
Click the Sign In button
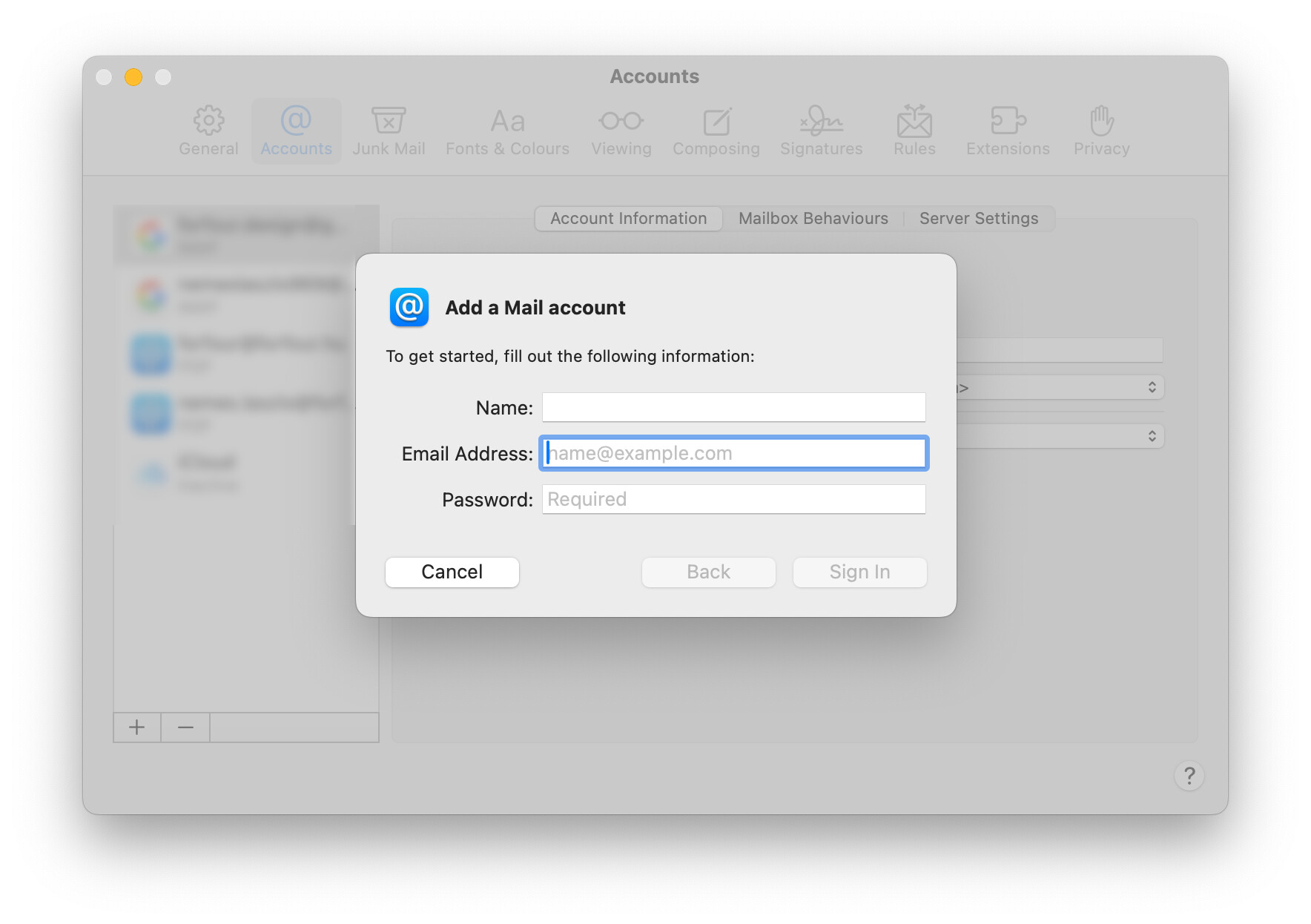(x=860, y=572)
